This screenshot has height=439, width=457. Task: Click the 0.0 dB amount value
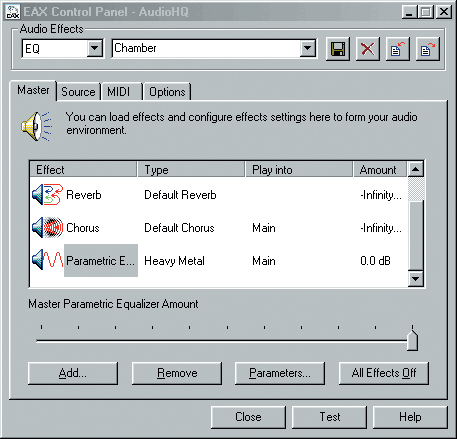(x=375, y=261)
